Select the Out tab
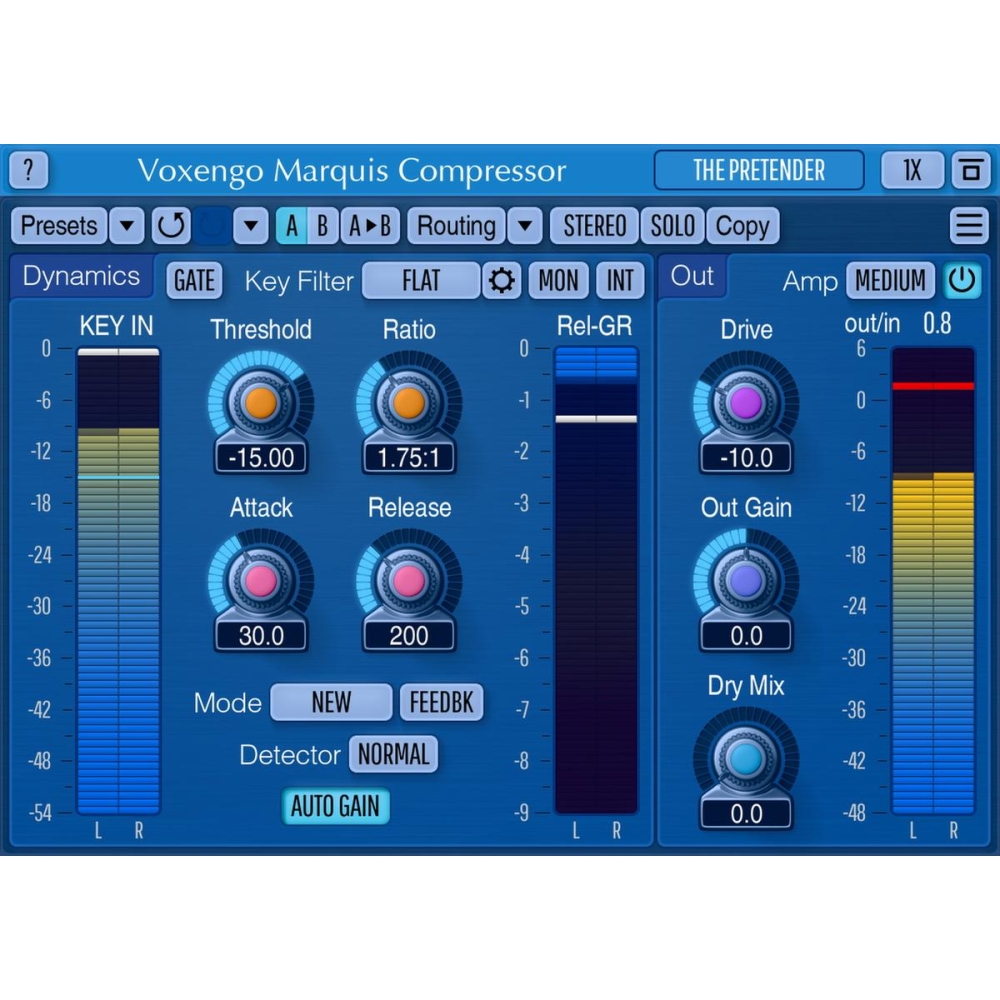The height and width of the screenshot is (1000, 1000). 692,276
